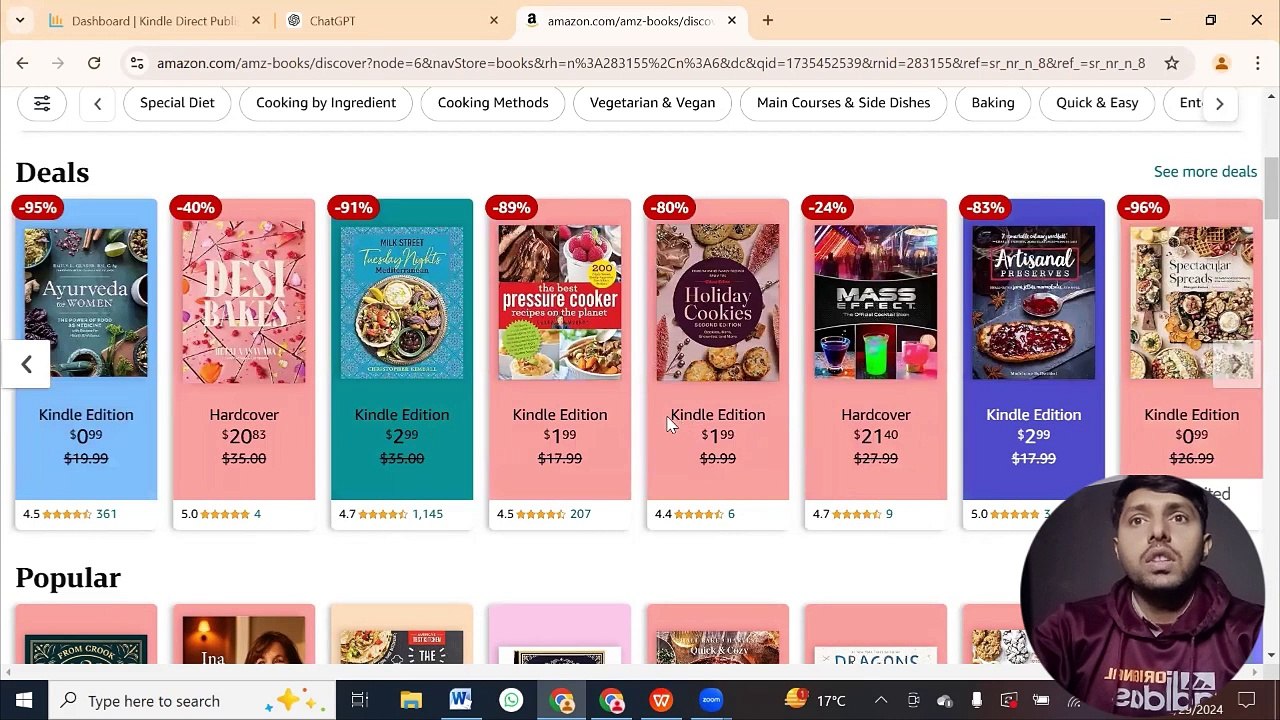Expand the tab search dropdown arrow

click(x=20, y=20)
